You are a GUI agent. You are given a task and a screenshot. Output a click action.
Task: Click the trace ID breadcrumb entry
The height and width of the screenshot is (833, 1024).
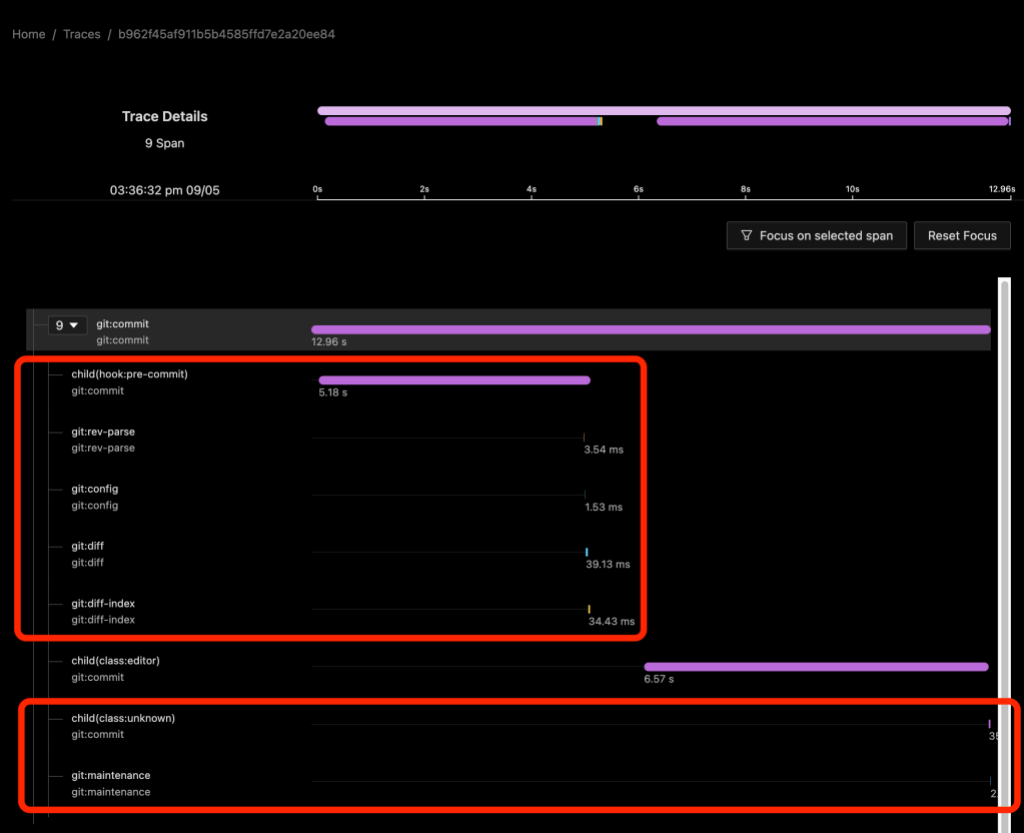pos(226,33)
